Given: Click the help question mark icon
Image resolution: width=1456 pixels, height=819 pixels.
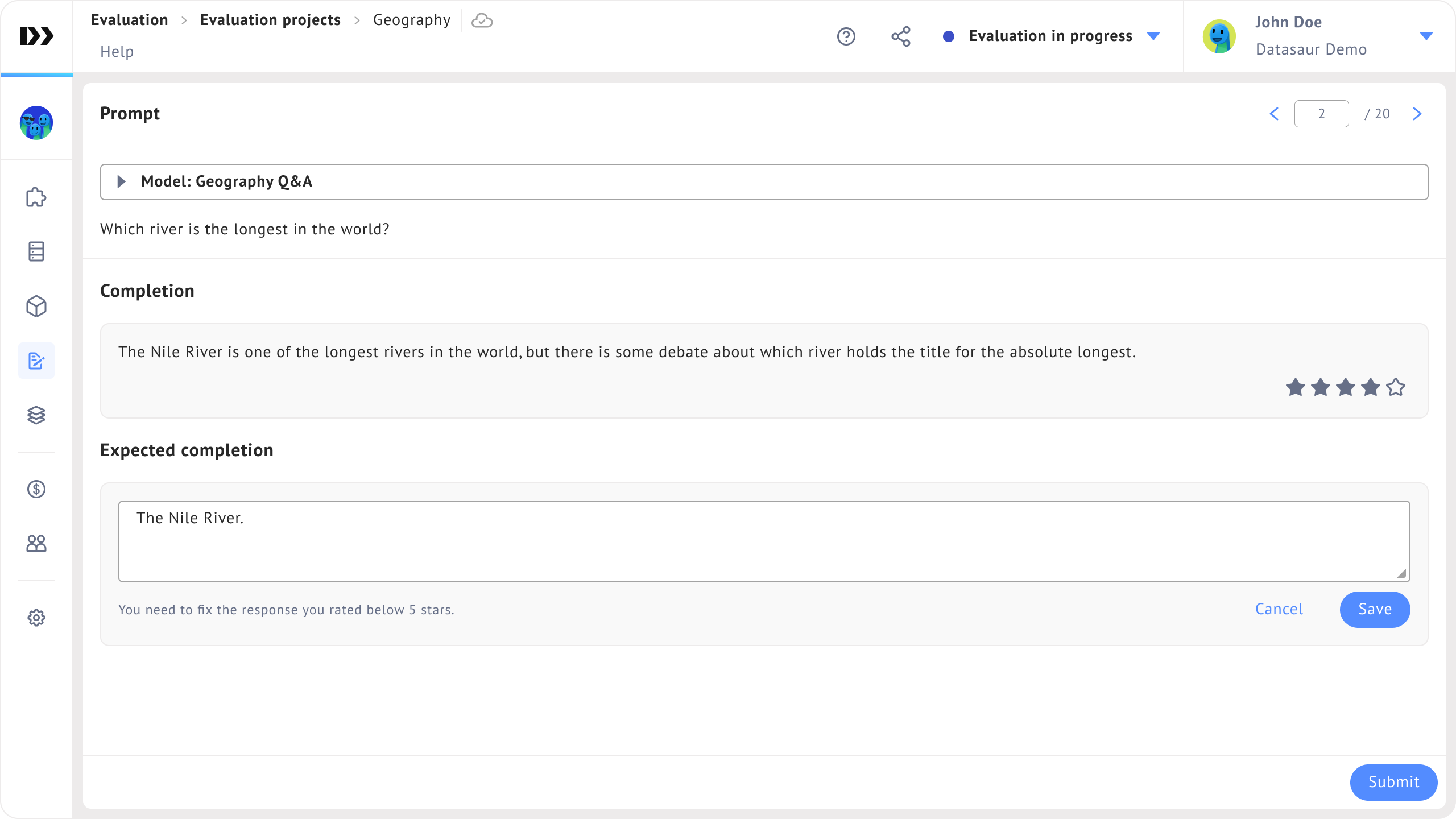Looking at the screenshot, I should 846,36.
